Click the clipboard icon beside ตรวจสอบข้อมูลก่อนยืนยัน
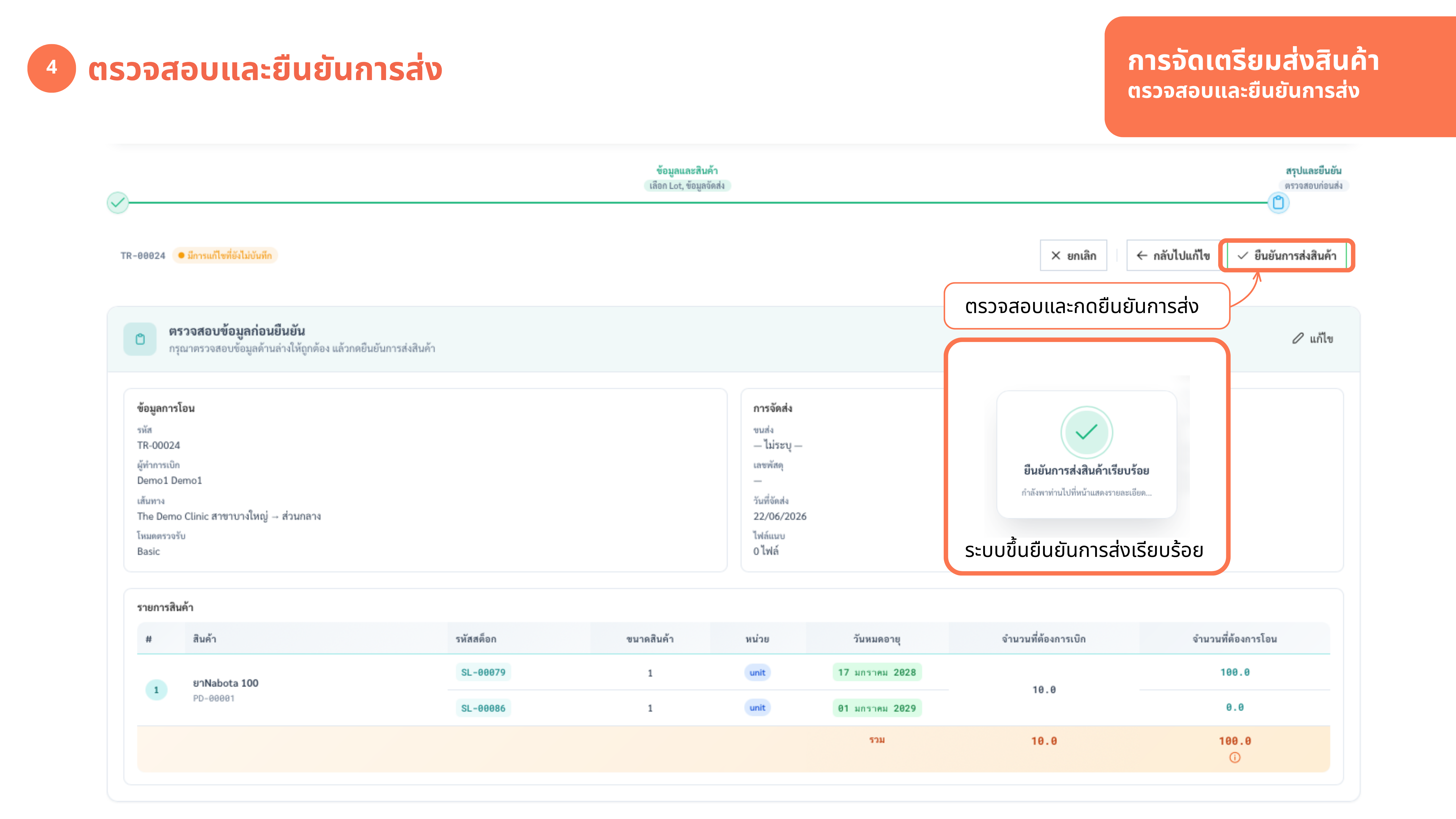Image resolution: width=1456 pixels, height=819 pixels. [x=140, y=339]
